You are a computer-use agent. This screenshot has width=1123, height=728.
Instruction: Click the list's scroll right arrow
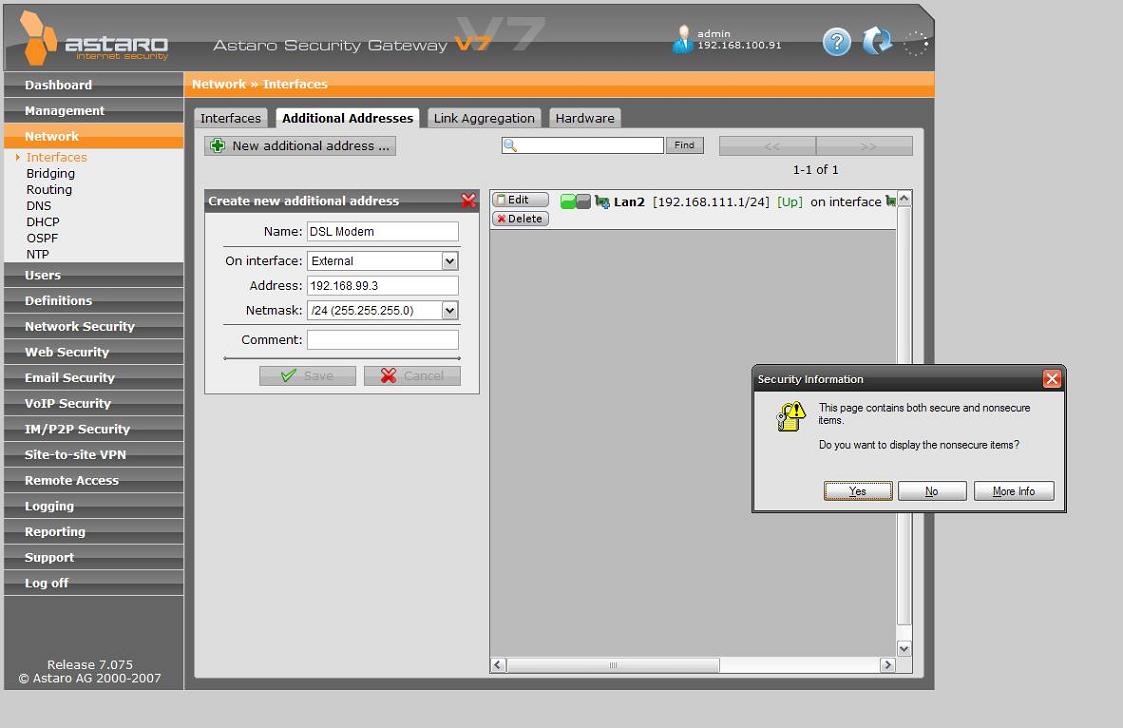[888, 665]
